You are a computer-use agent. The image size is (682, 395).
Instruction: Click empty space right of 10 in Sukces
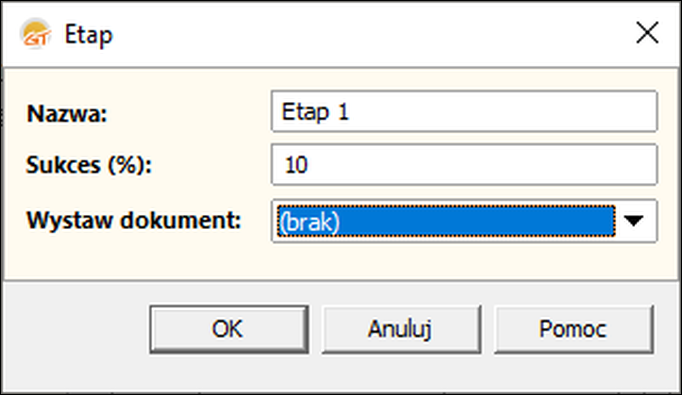coord(478,165)
